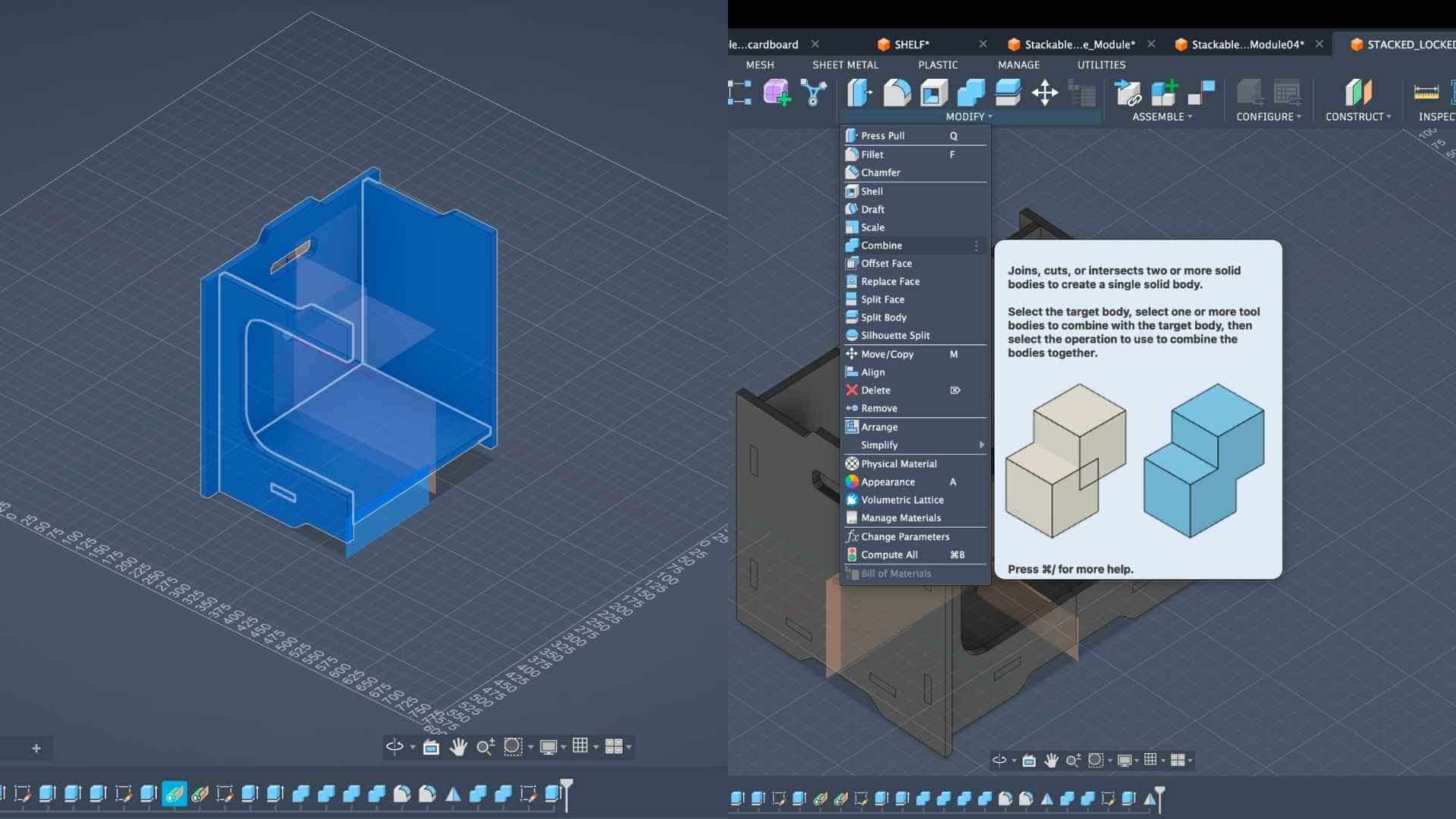1456x819 pixels.
Task: Click the Move/Copy cross-arrows ribbon icon
Action: (1044, 93)
